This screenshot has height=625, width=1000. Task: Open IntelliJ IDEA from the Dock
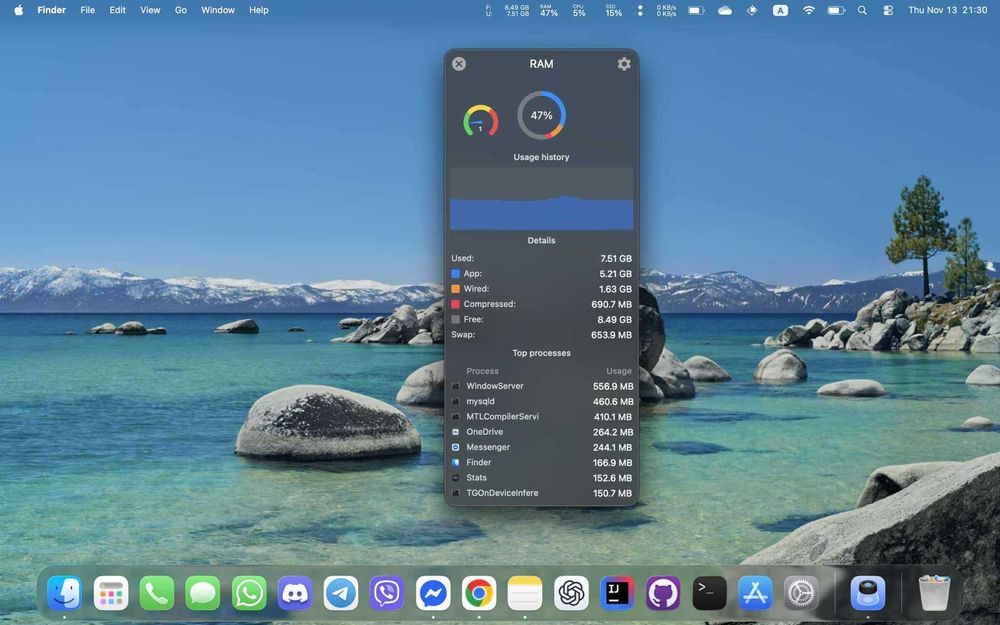[617, 593]
